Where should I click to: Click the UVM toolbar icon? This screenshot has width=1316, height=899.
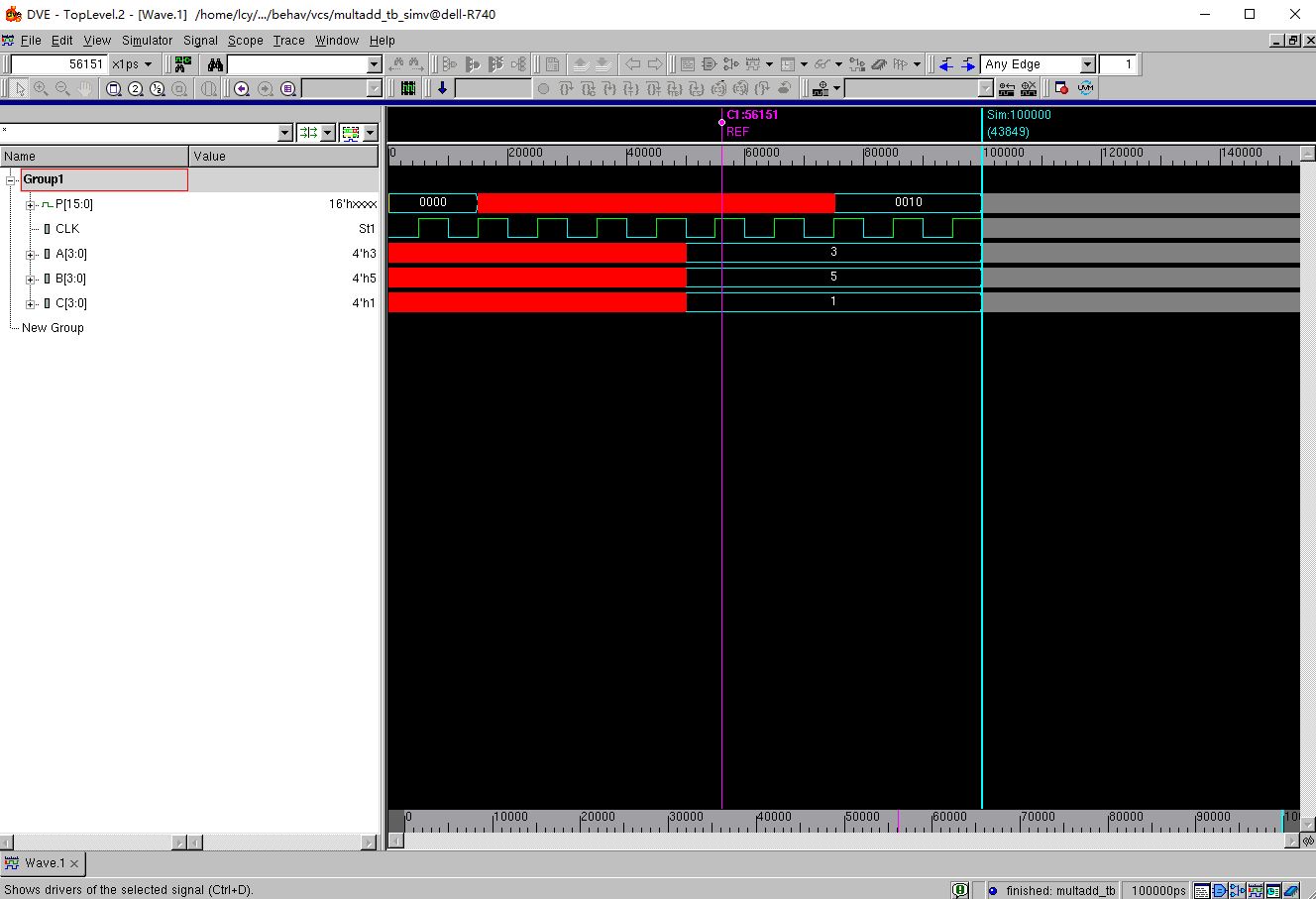[x=1086, y=88]
